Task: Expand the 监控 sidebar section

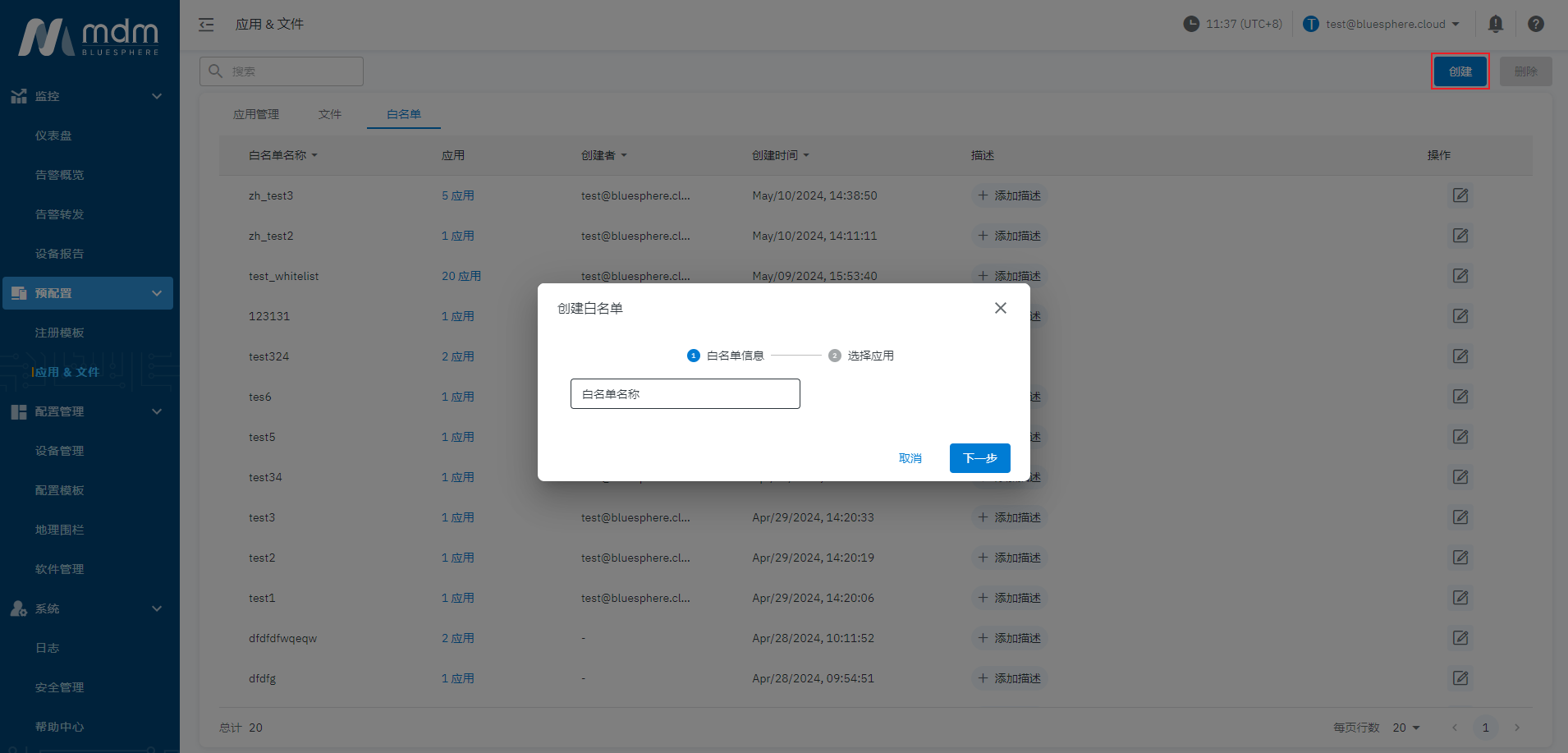Action: 156,96
